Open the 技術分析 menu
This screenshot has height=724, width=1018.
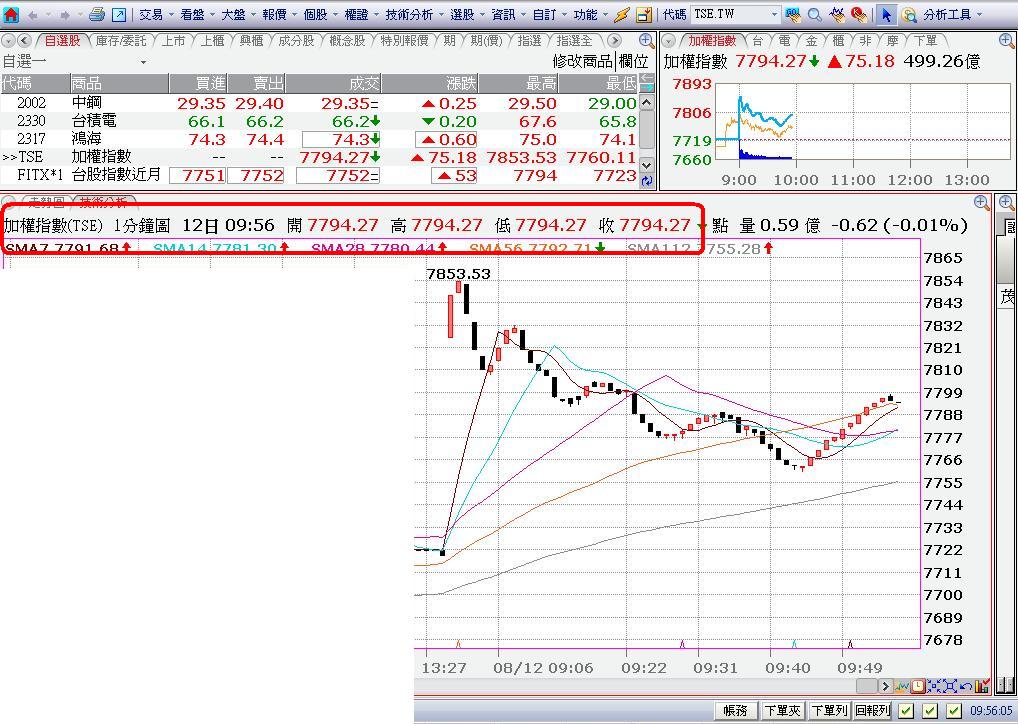[x=409, y=14]
